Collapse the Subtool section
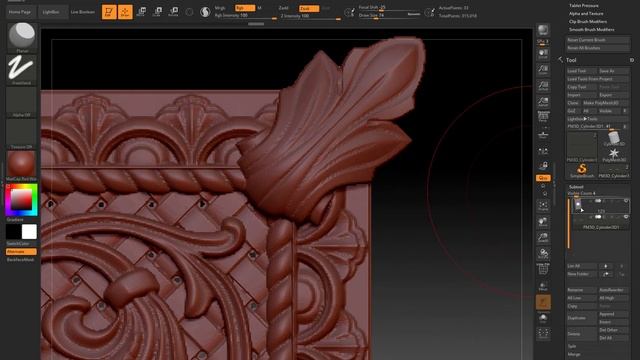This screenshot has height=360, width=640. pyautogui.click(x=576, y=187)
